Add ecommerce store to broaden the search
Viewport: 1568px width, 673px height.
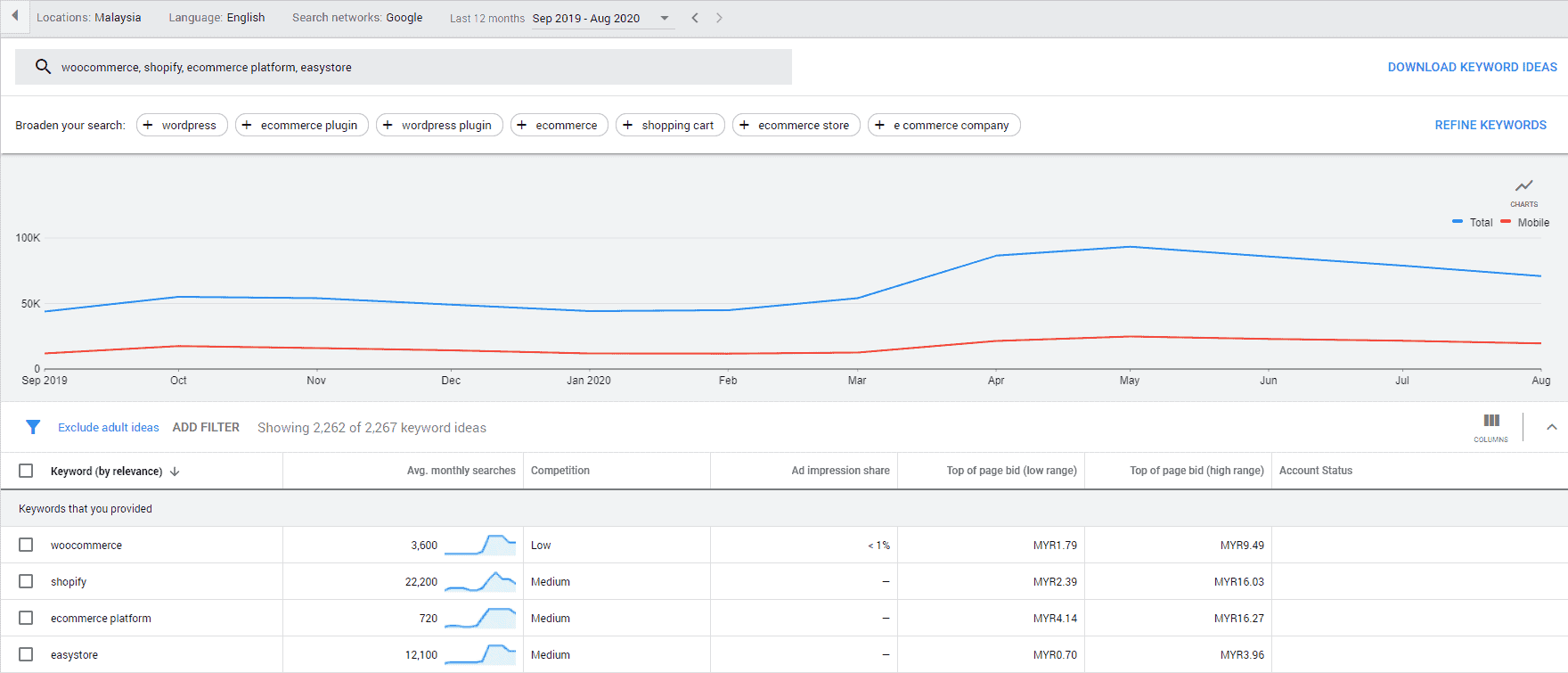click(x=796, y=125)
